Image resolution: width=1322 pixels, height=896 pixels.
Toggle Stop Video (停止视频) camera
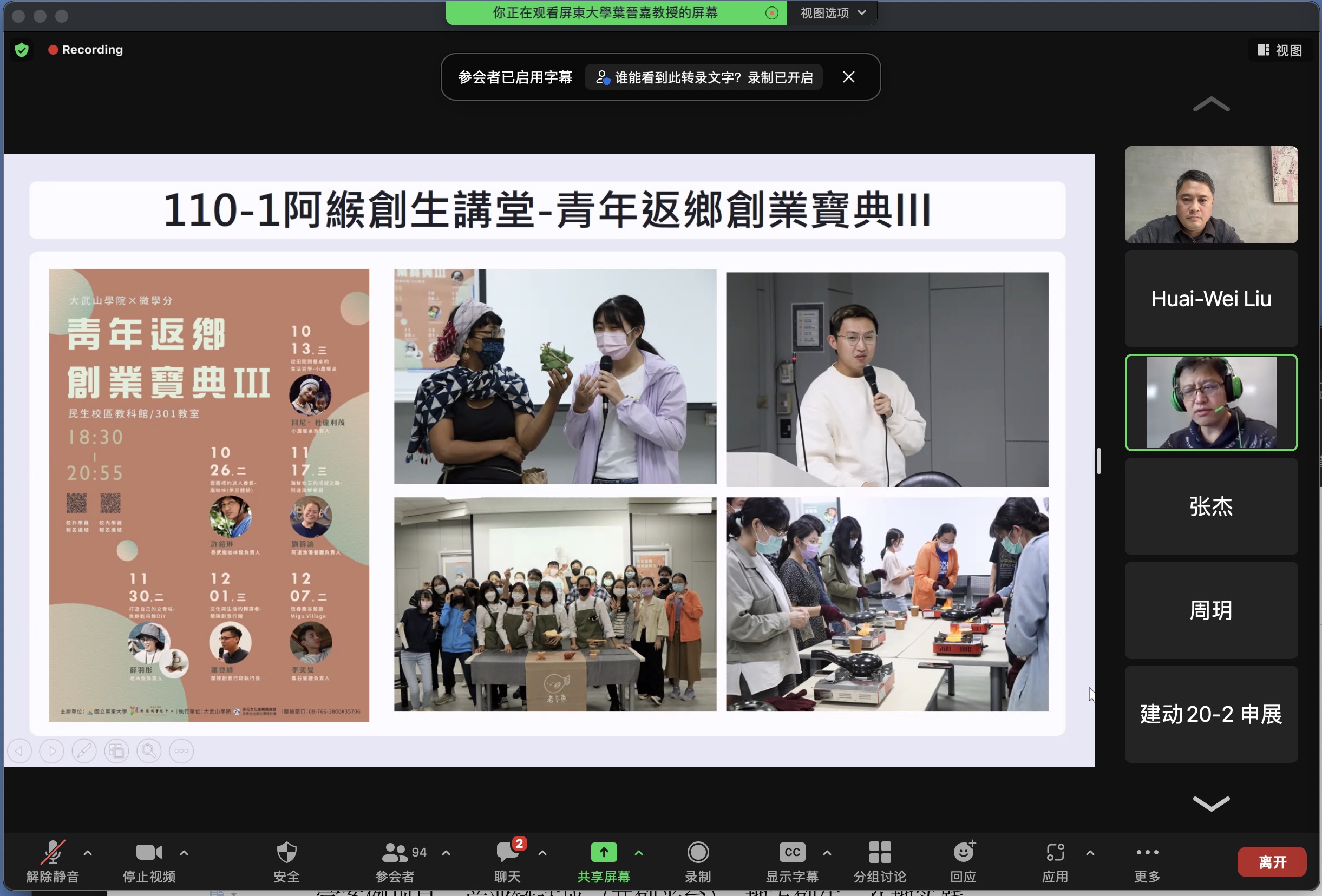149,852
